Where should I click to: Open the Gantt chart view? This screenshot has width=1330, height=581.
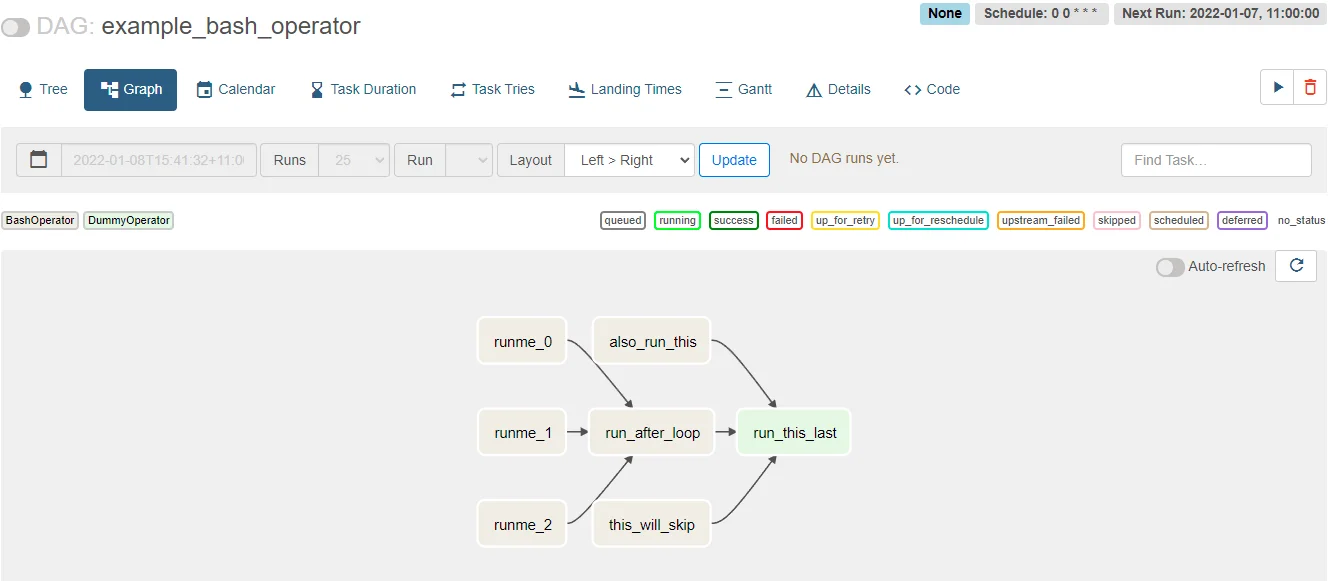point(744,89)
